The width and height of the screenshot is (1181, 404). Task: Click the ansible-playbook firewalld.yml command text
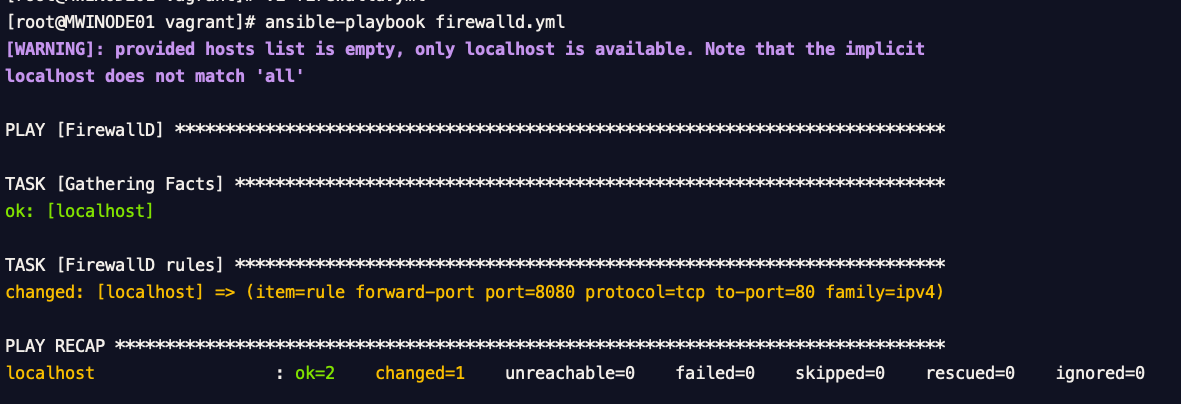(415, 23)
